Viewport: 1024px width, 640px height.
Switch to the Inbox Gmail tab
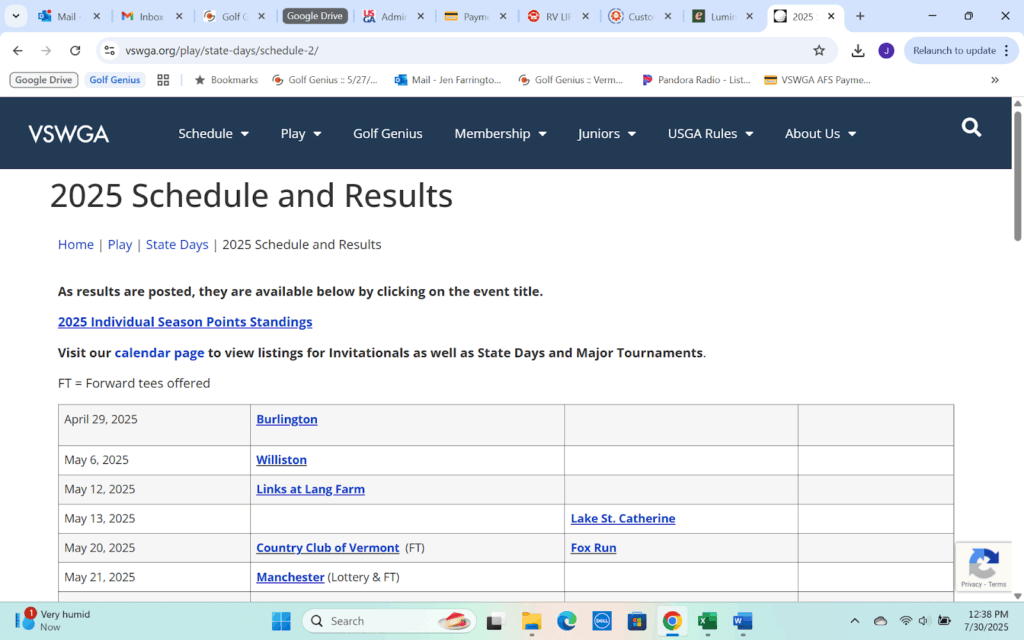pos(150,17)
